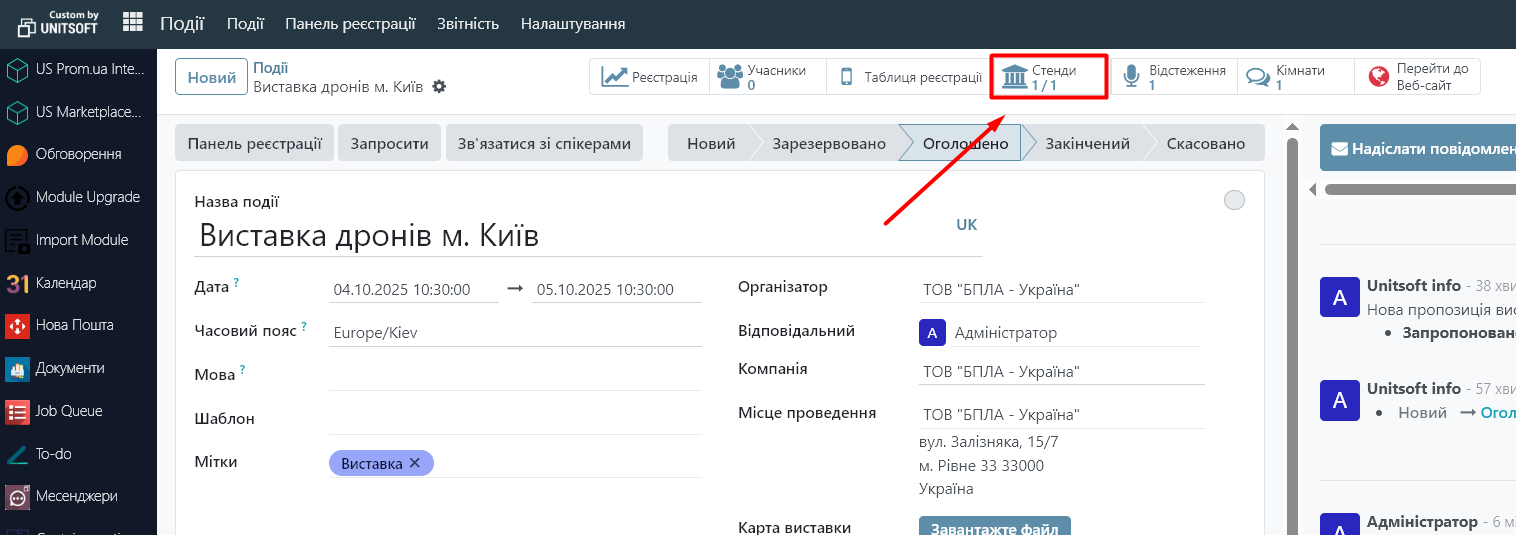
Task: Click Адміністратор avatar in Відповідальний field
Action: tap(932, 332)
